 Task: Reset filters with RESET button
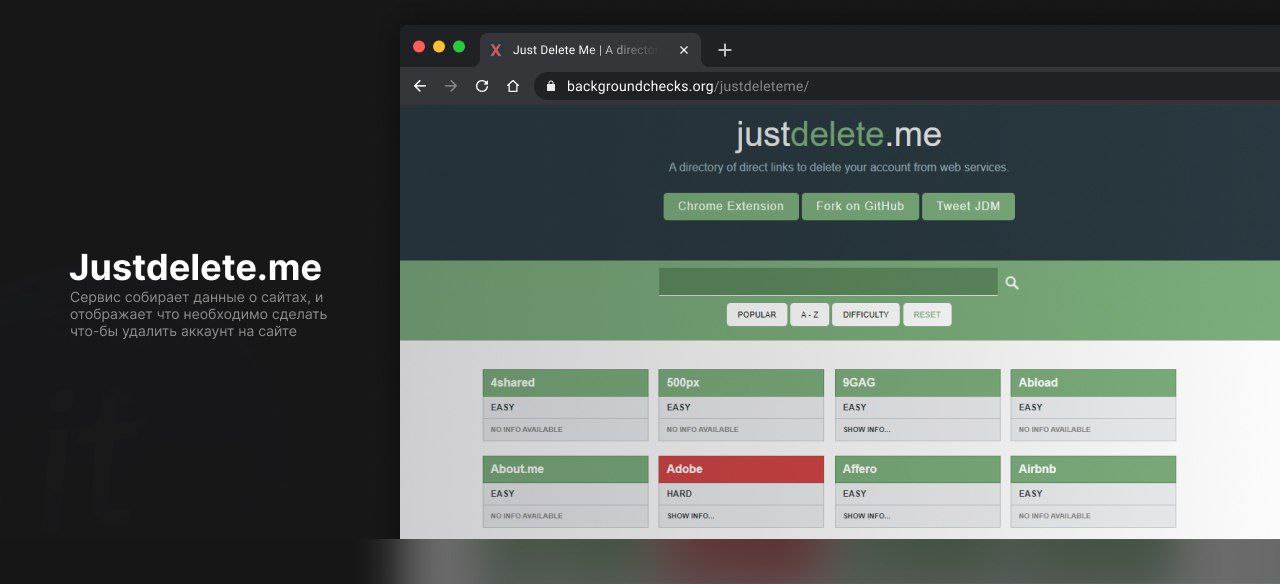click(927, 315)
